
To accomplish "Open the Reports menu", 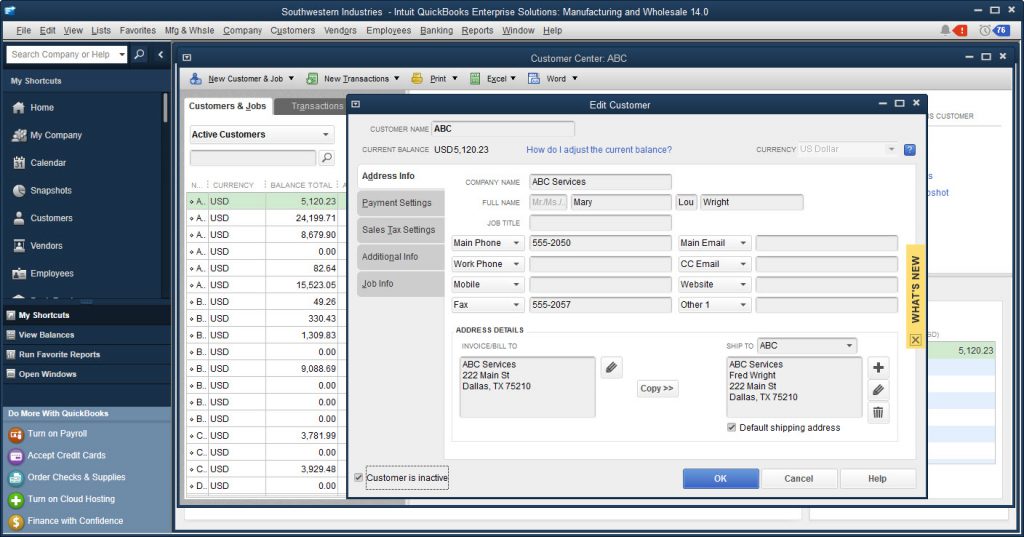I will [x=477, y=30].
